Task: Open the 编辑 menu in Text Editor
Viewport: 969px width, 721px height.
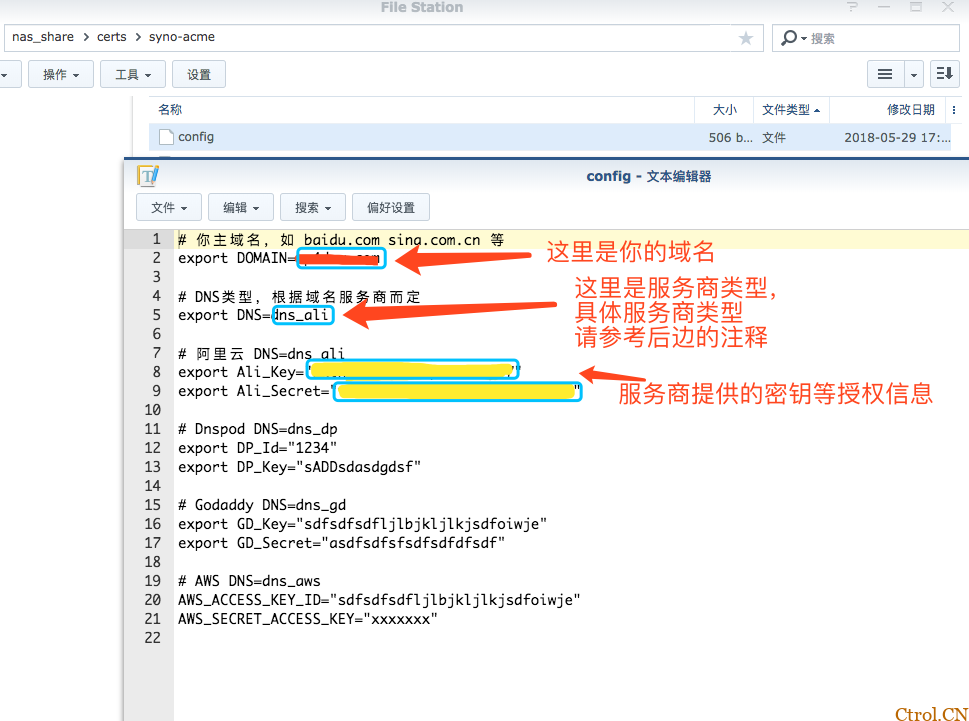Action: [x=240, y=207]
